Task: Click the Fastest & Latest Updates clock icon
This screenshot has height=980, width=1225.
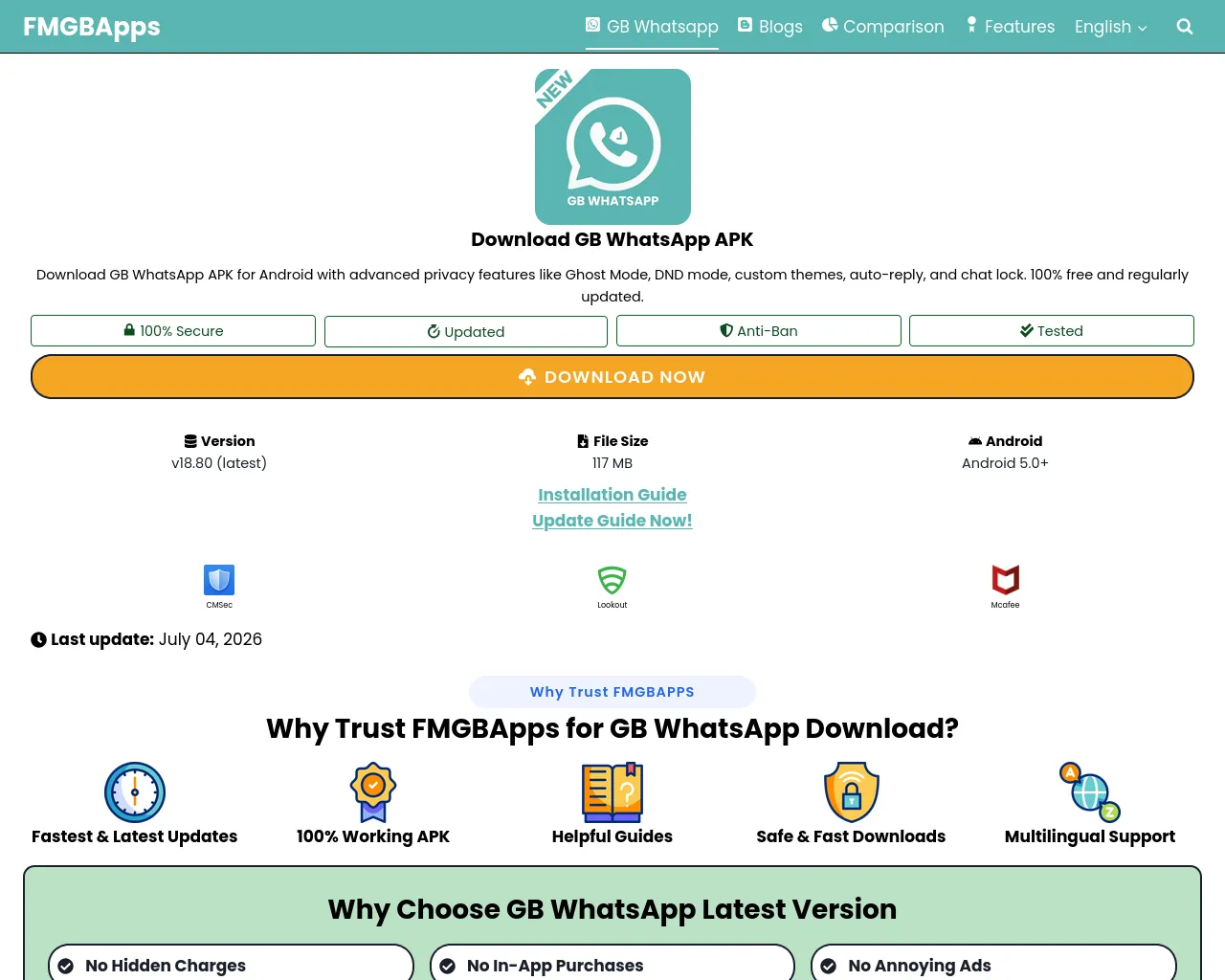Action: 135,792
